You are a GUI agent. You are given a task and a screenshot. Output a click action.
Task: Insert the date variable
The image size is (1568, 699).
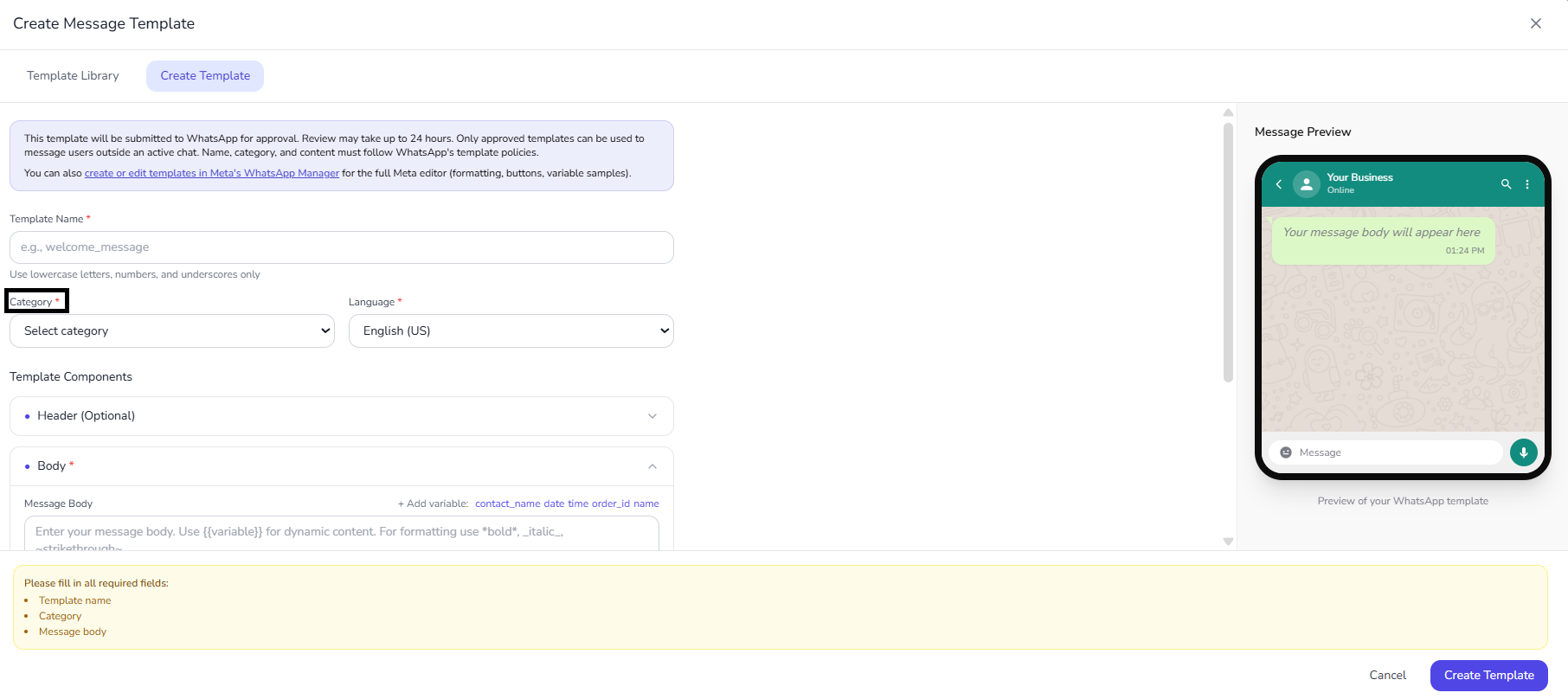pos(554,503)
